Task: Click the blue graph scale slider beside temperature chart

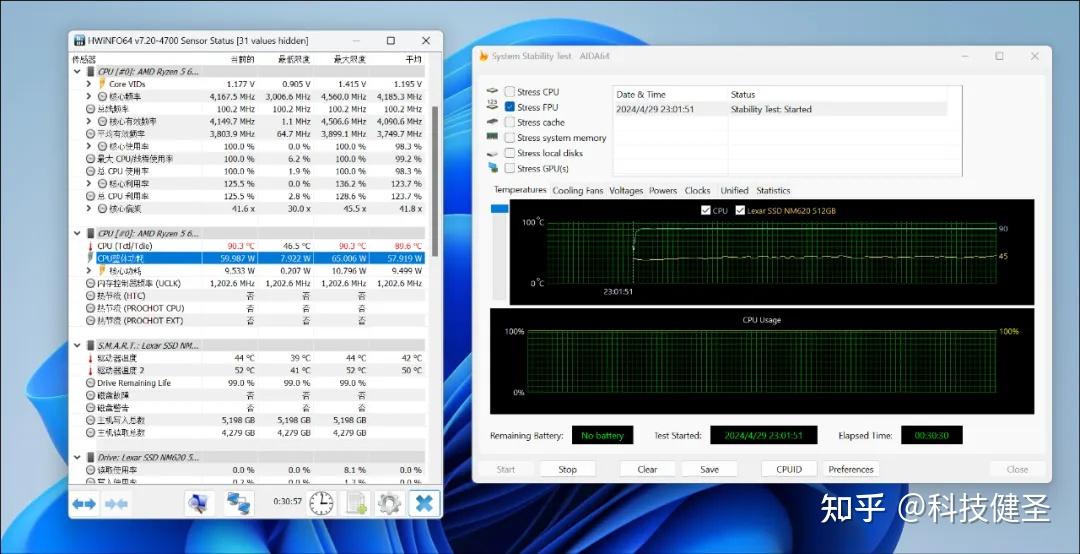Action: click(x=499, y=208)
